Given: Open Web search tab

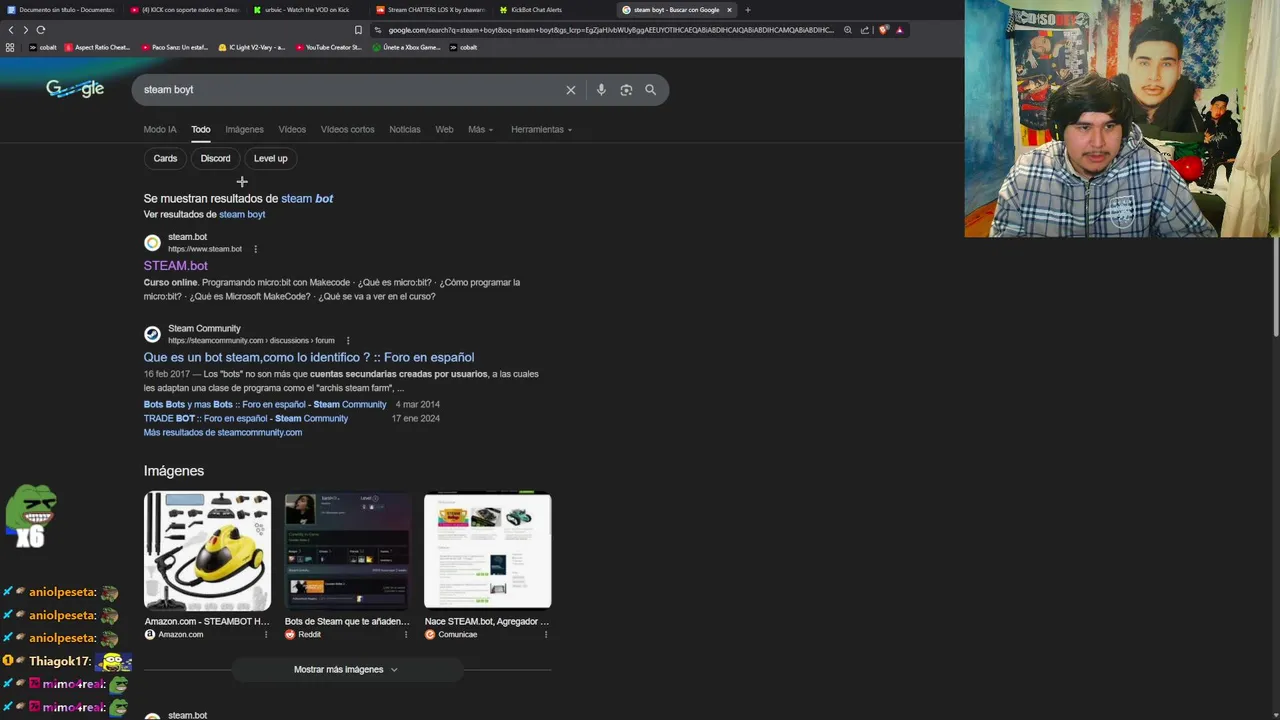Looking at the screenshot, I should [x=444, y=129].
